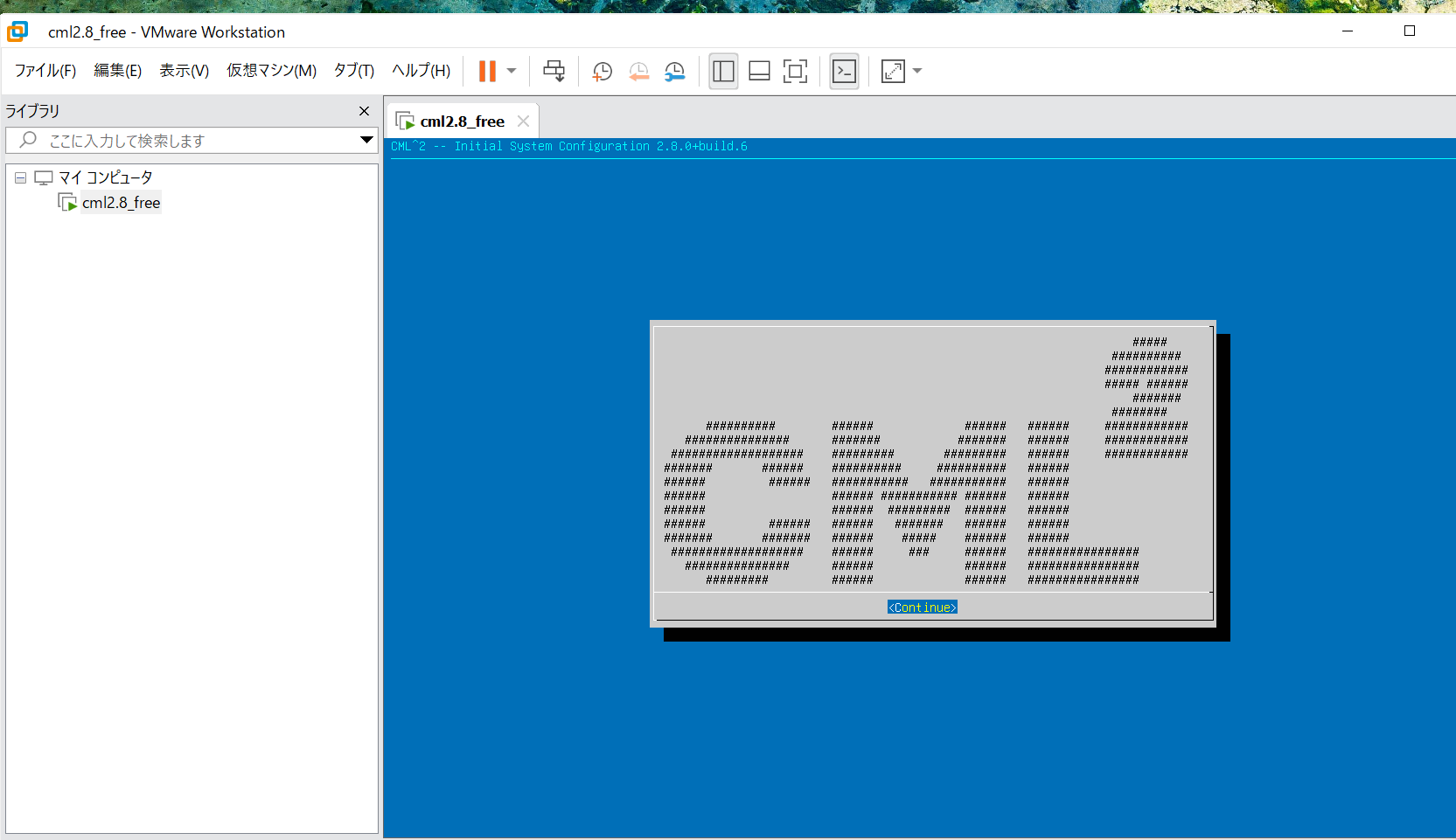Switch to the cml2.8_free tab

pyautogui.click(x=462, y=121)
